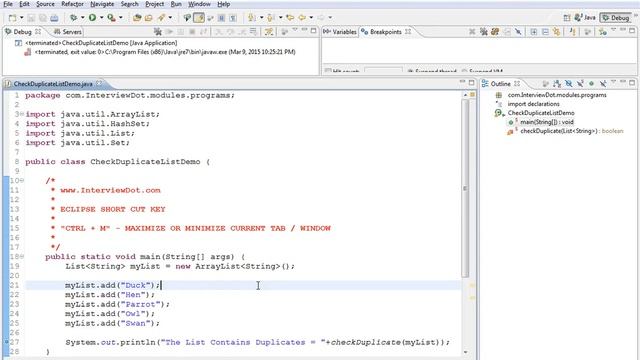Open the Navigate menu
The height and width of the screenshot is (360, 640).
point(102,4)
